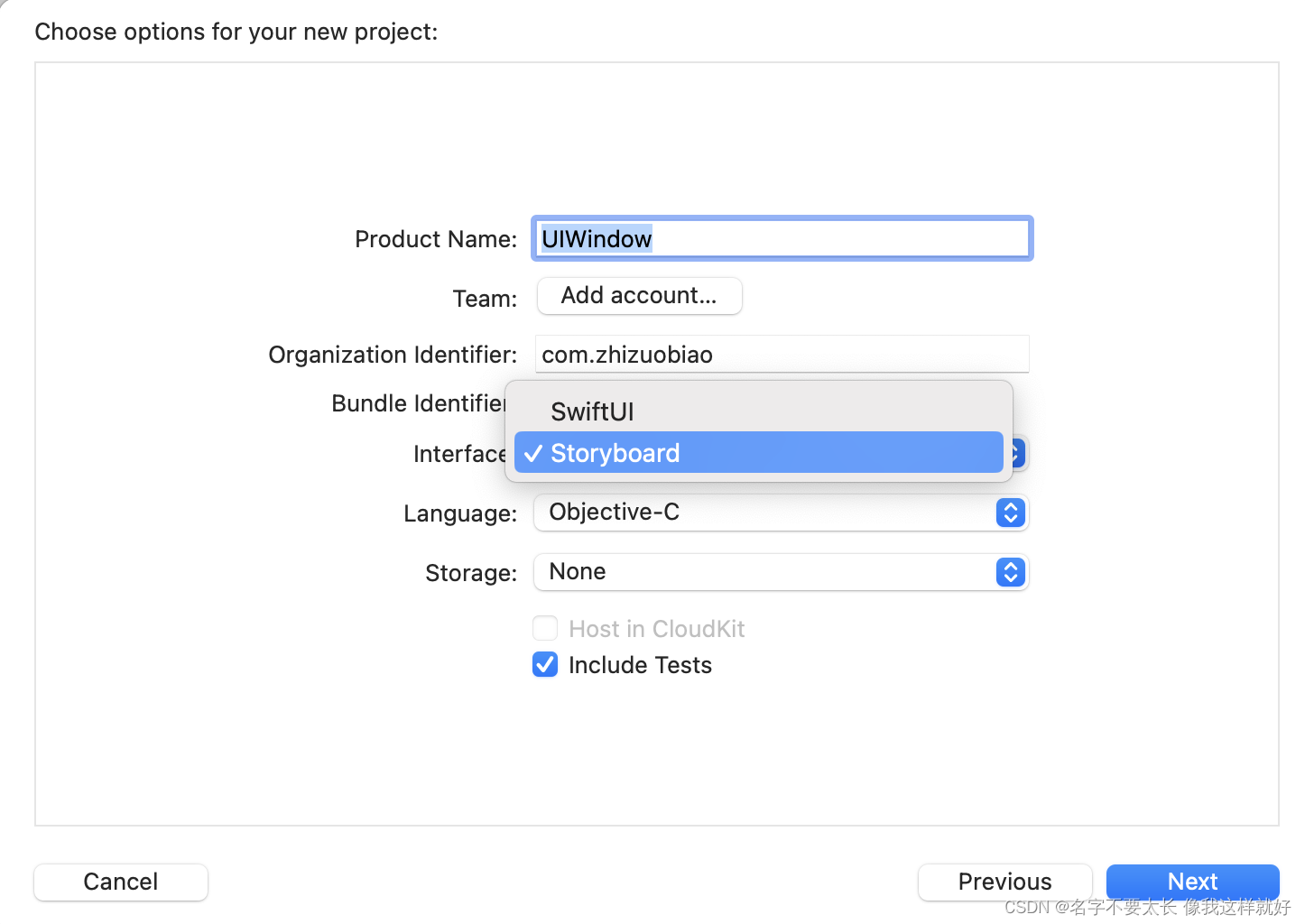Click the Host in CloudKit label
1305x924 pixels.
(656, 629)
